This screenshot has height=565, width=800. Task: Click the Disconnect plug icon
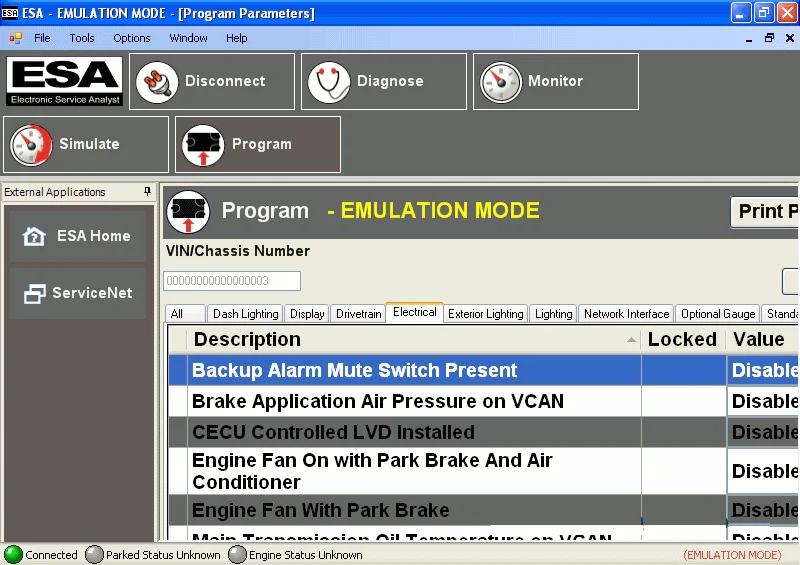pyautogui.click(x=157, y=82)
